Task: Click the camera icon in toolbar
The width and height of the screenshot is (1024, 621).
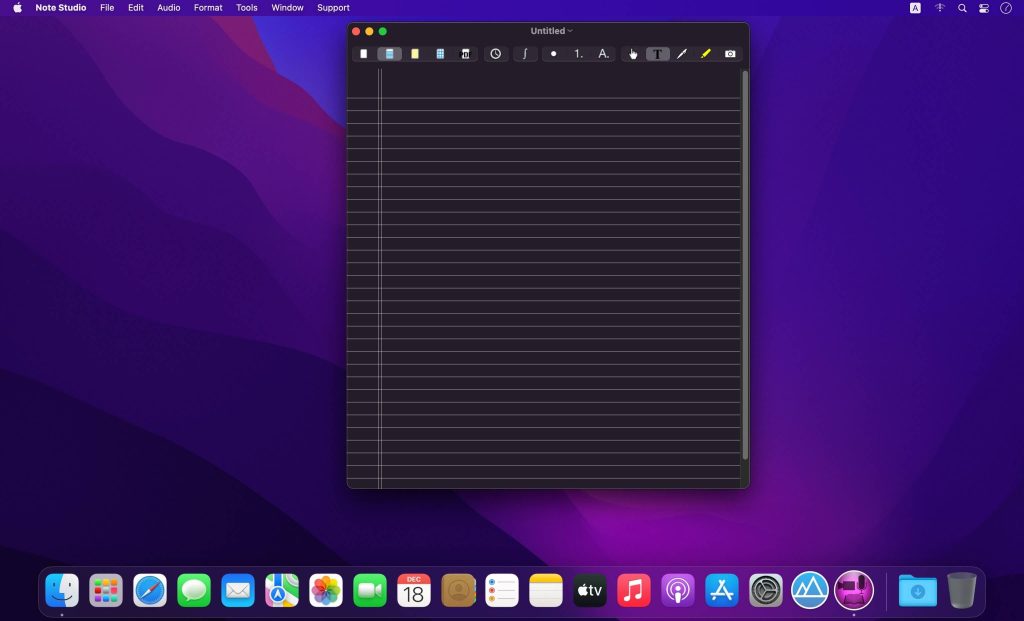Action: tap(730, 54)
